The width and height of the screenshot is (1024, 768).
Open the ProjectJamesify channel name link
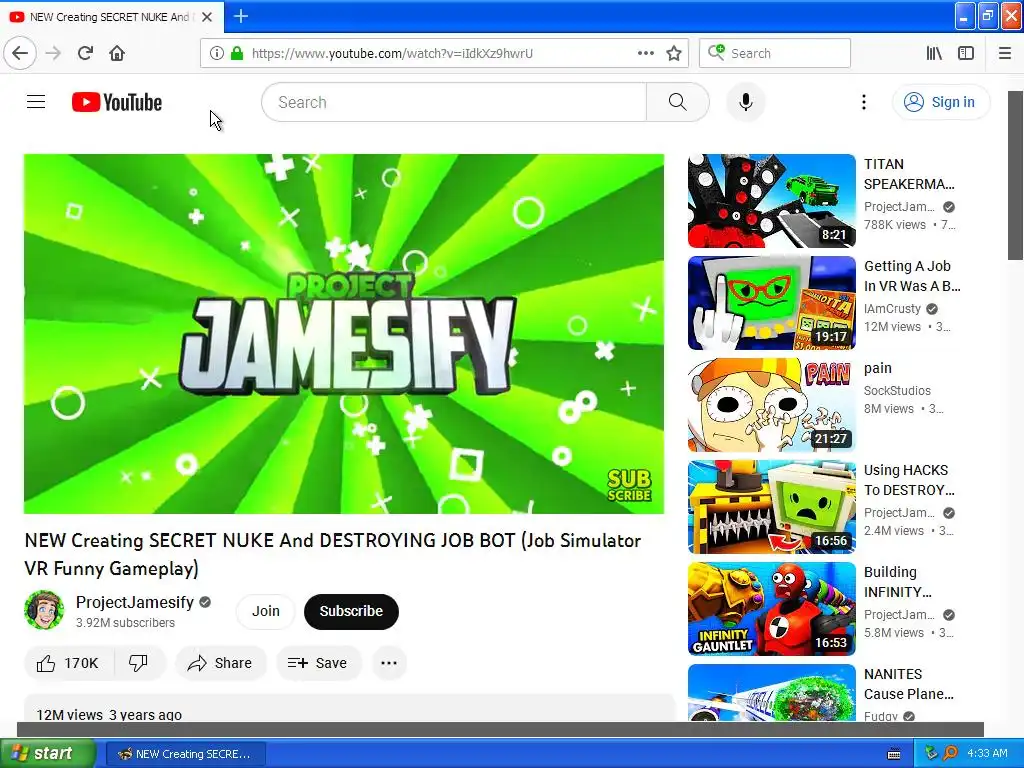135,602
